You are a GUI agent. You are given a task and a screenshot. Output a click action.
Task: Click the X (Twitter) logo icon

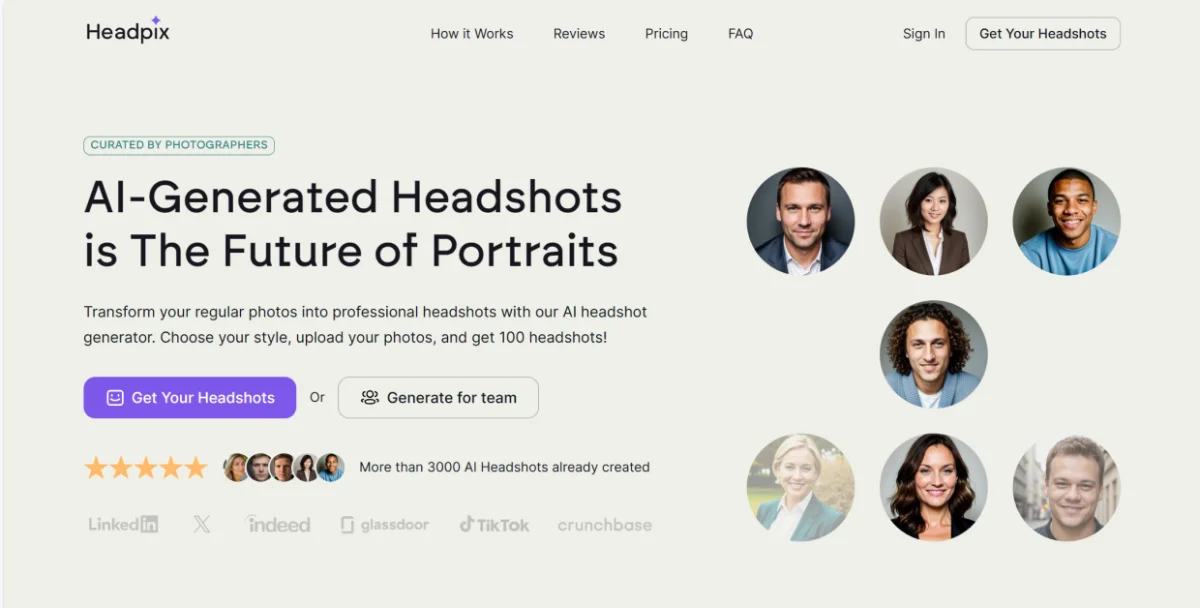click(201, 523)
